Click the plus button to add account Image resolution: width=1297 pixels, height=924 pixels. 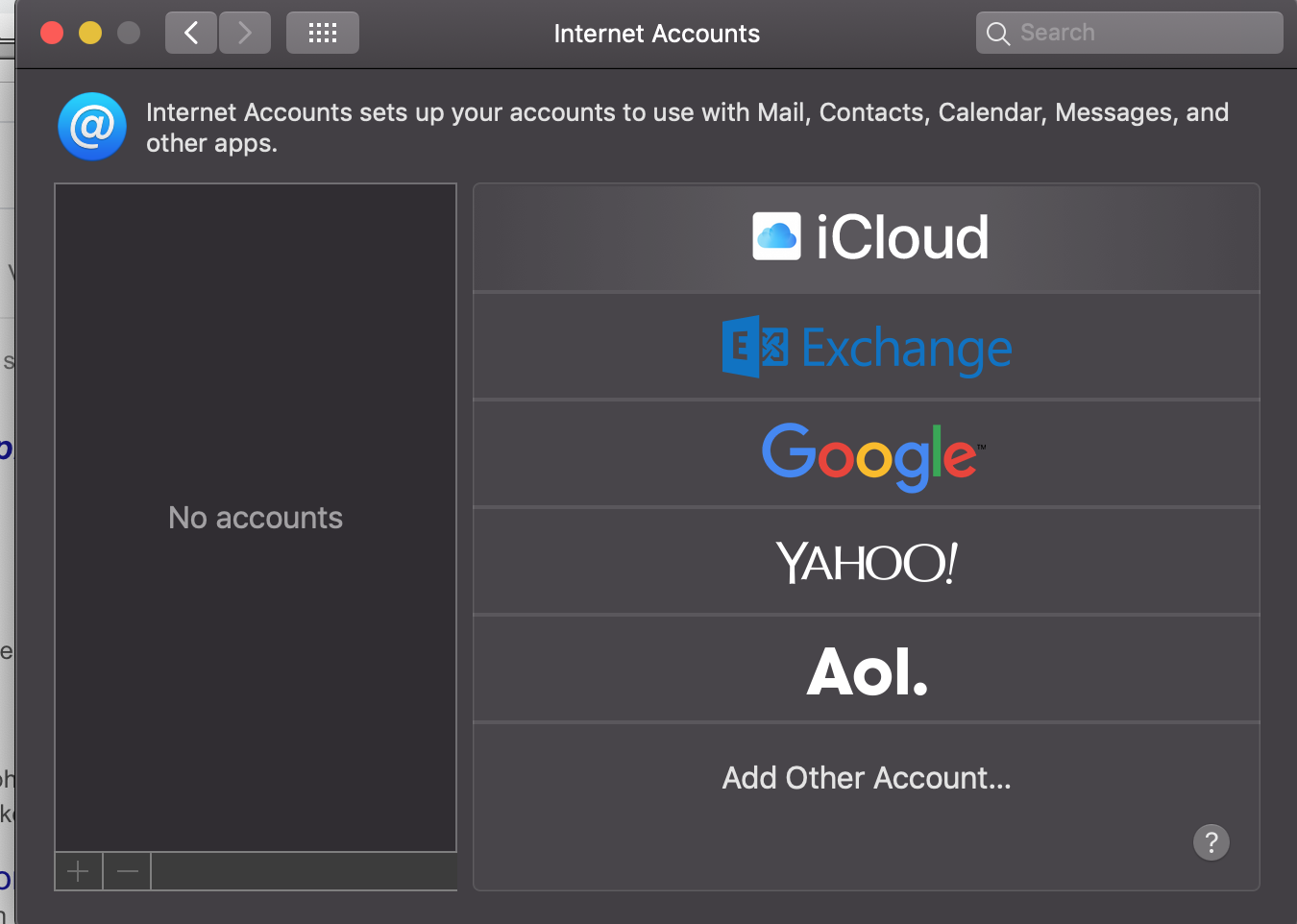pyautogui.click(x=79, y=871)
